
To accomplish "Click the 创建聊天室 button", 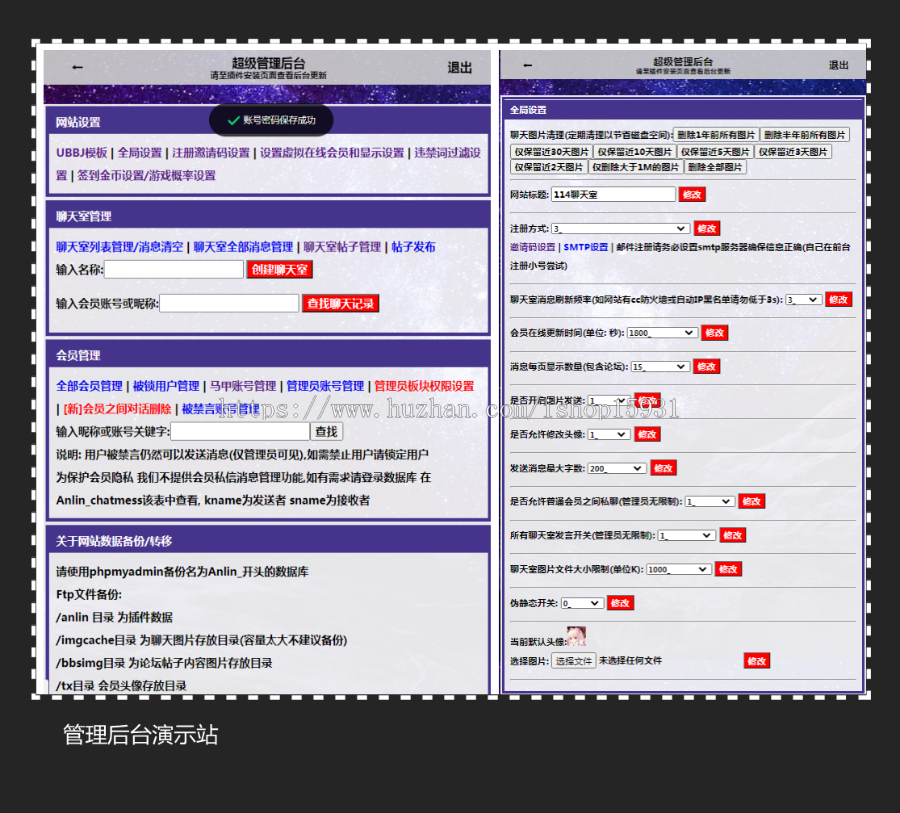I will (x=280, y=270).
